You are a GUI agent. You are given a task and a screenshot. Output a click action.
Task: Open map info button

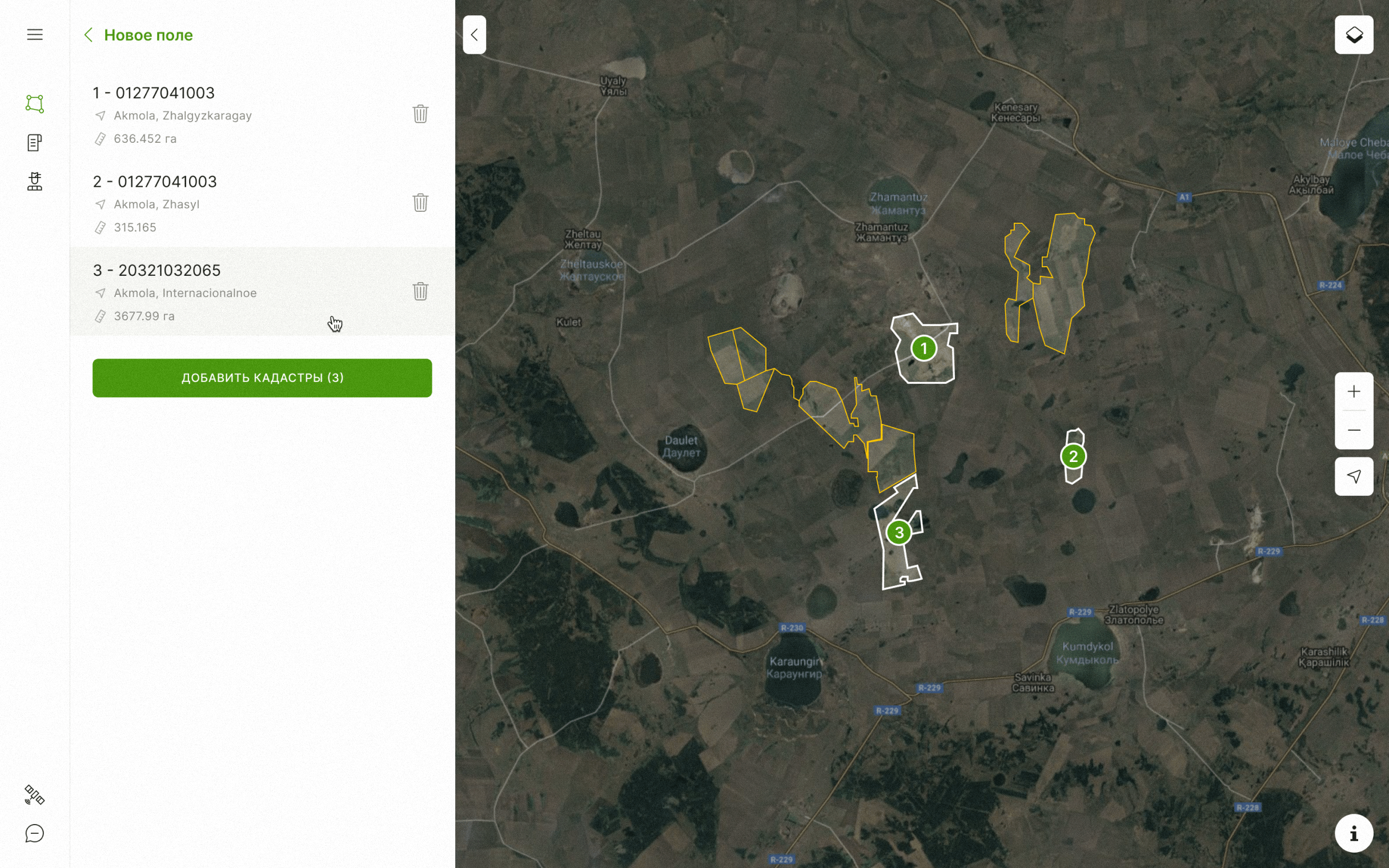tap(1354, 833)
